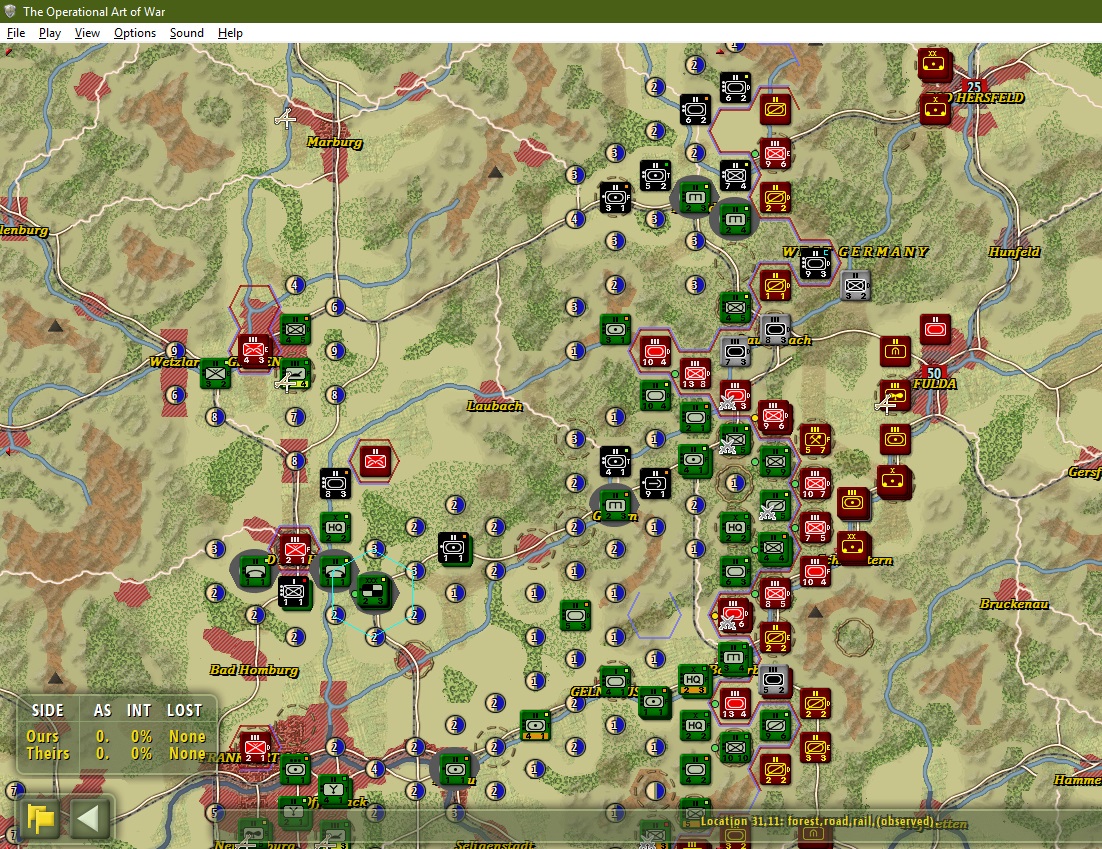Screen dimensions: 1102x849
Task: Click the Bruckenau label
Action: [x=1013, y=604]
